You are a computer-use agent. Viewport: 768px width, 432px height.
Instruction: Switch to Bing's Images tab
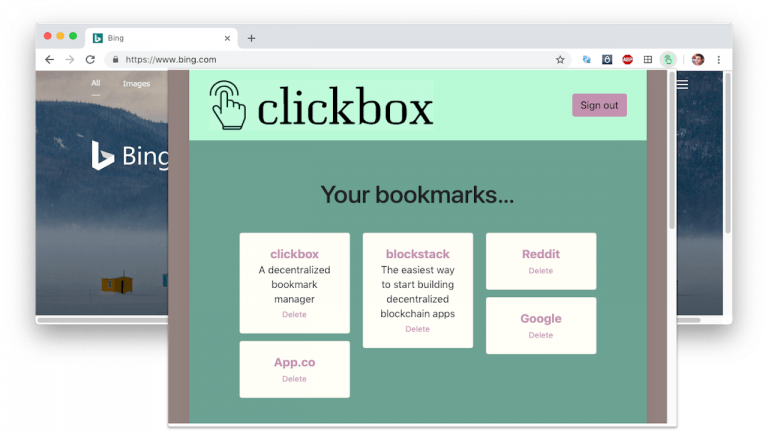(136, 84)
